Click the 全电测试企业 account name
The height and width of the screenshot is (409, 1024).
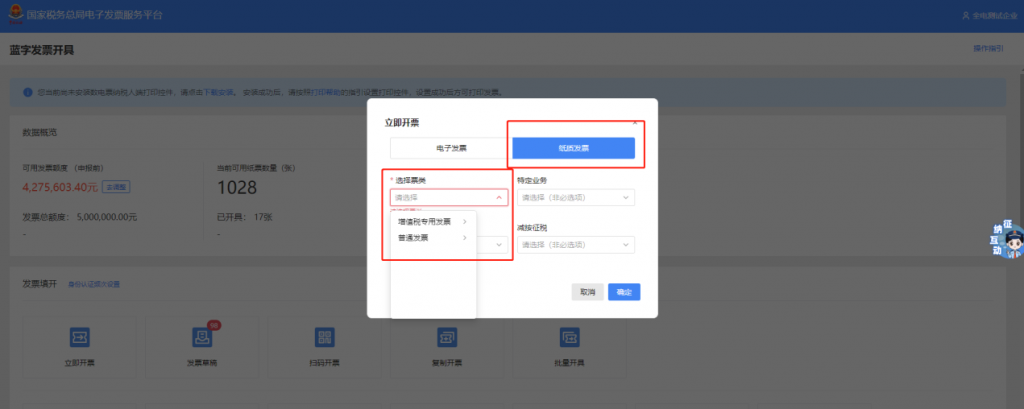(x=995, y=15)
